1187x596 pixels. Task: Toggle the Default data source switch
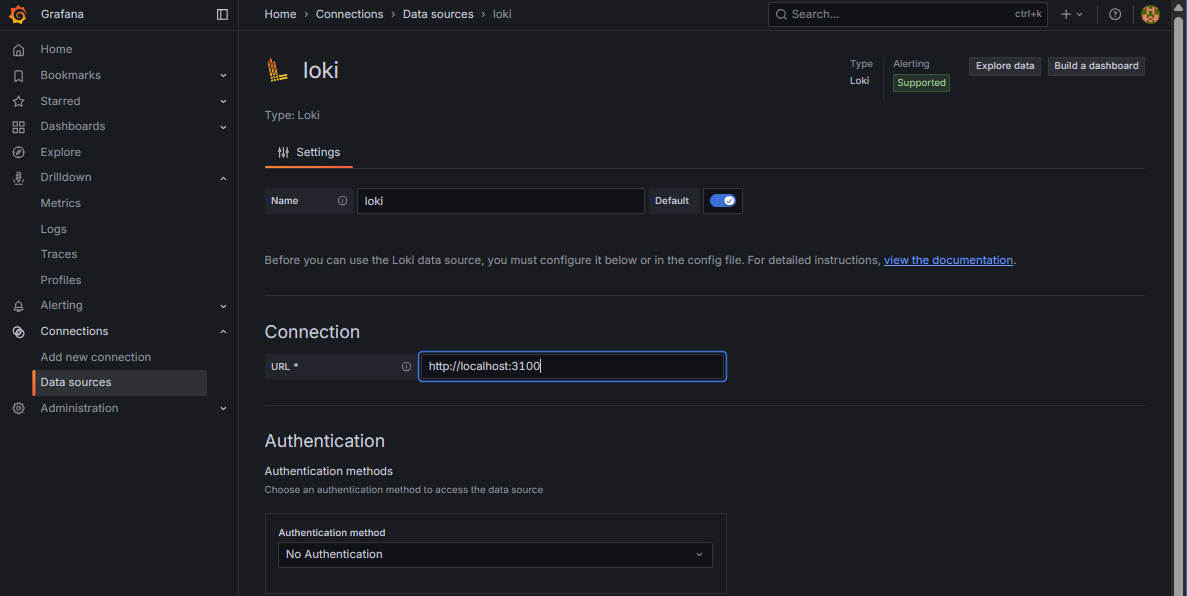(722, 201)
